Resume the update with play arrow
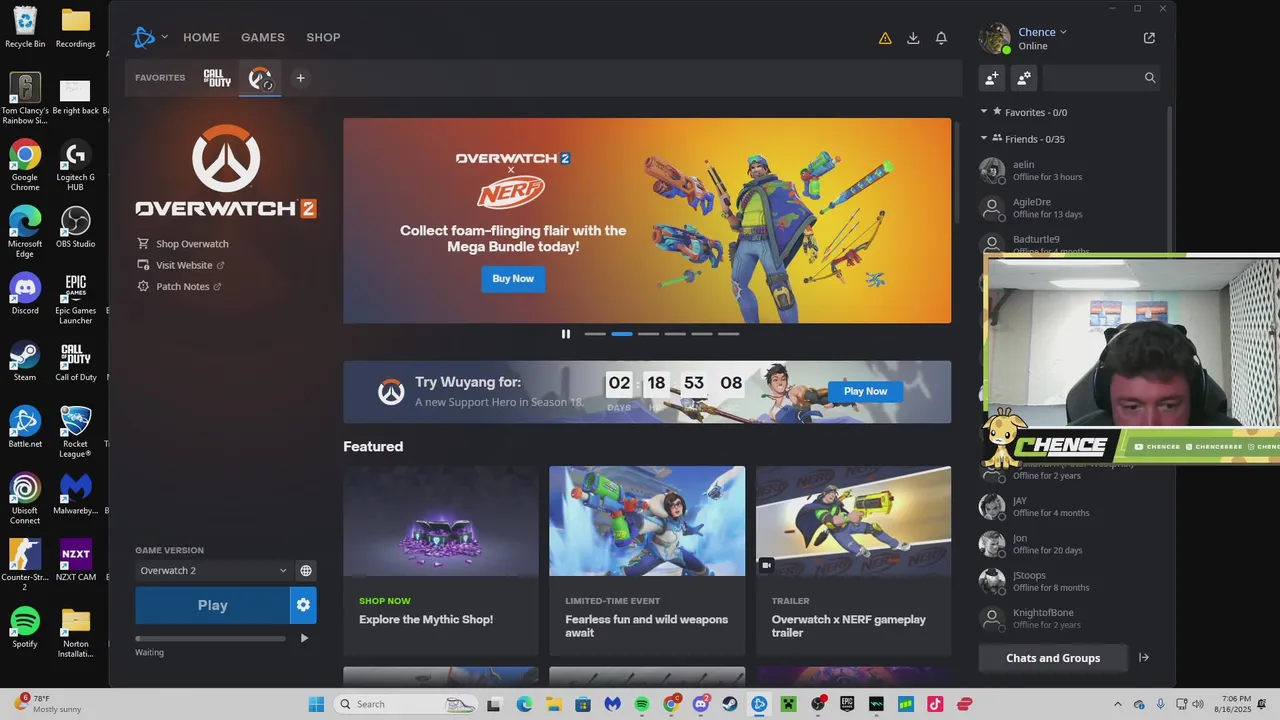Screen dimensions: 1280x720 (304, 638)
